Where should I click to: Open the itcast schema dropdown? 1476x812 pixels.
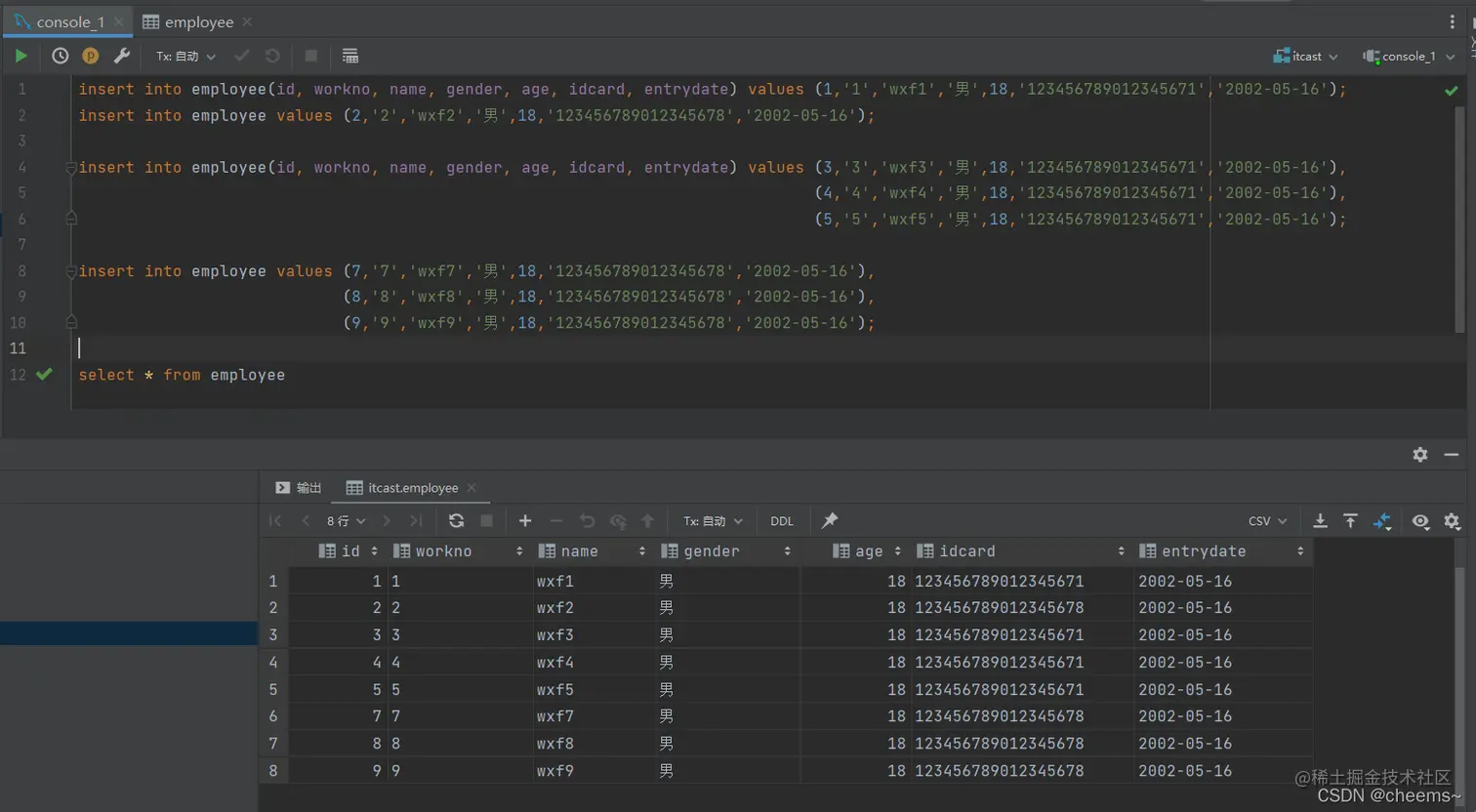coord(1305,56)
